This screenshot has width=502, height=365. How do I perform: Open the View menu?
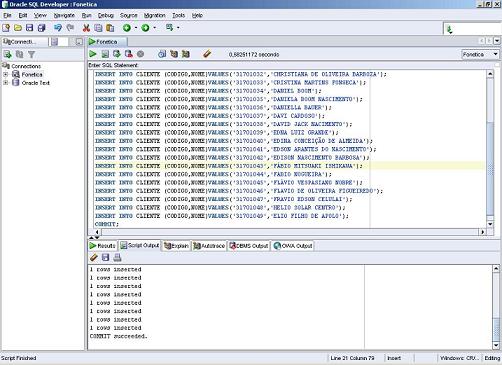point(40,15)
